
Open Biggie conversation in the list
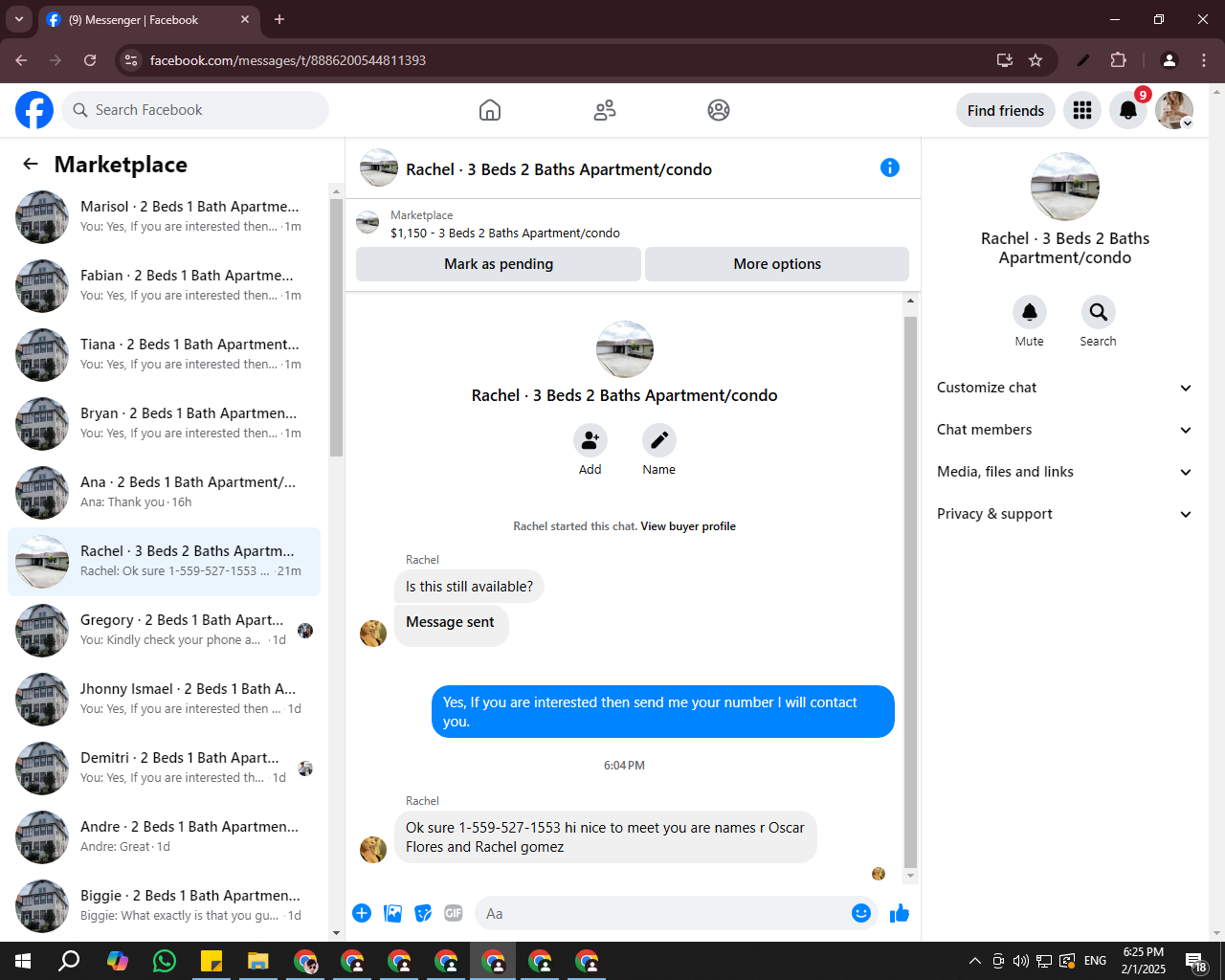[x=165, y=905]
